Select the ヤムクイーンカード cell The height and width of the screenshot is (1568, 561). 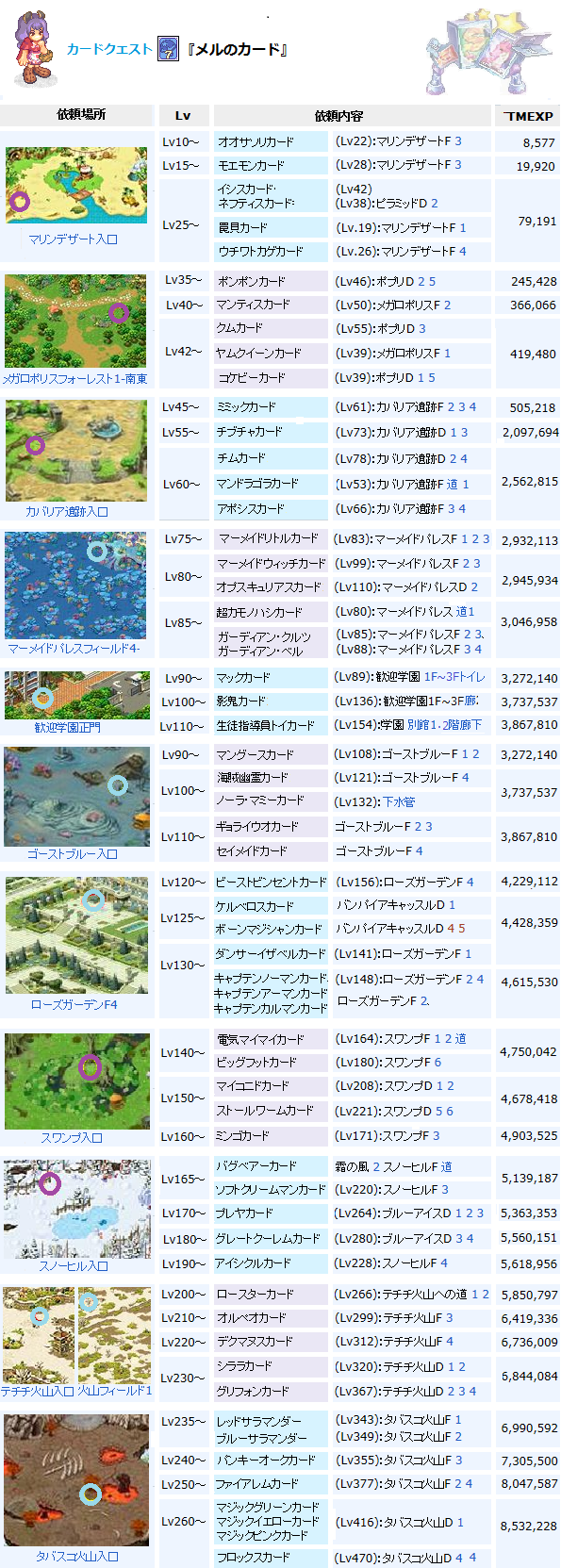tap(271, 354)
